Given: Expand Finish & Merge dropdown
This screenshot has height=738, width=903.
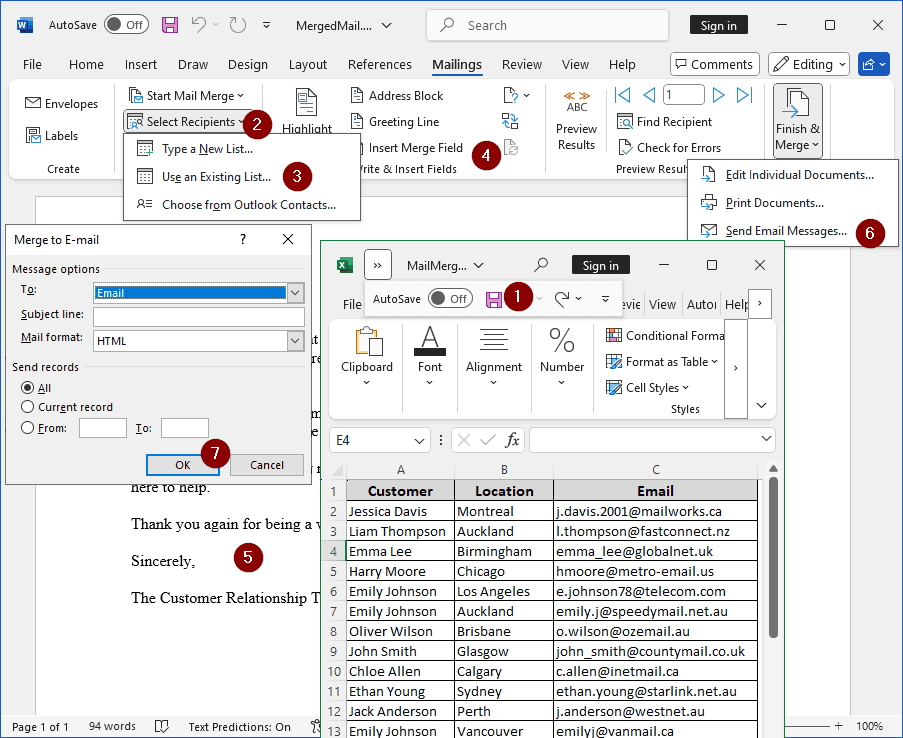Looking at the screenshot, I should [798, 121].
